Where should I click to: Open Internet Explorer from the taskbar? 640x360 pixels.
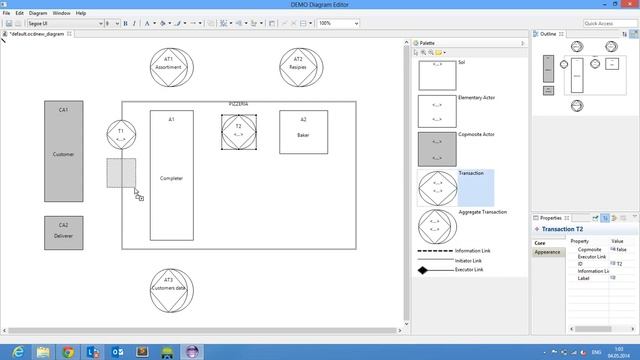point(18,352)
